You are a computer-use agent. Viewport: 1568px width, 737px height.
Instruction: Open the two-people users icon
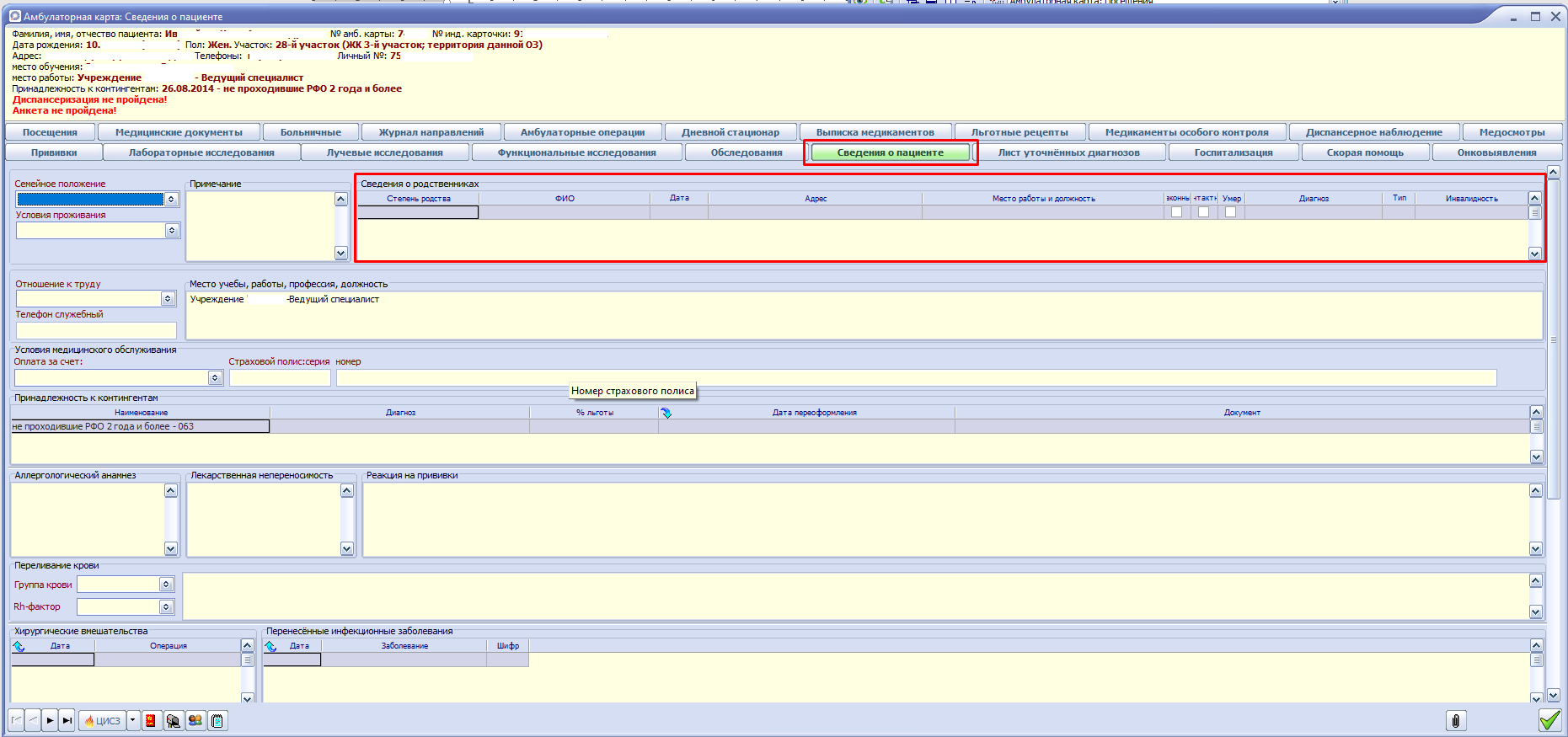point(195,721)
